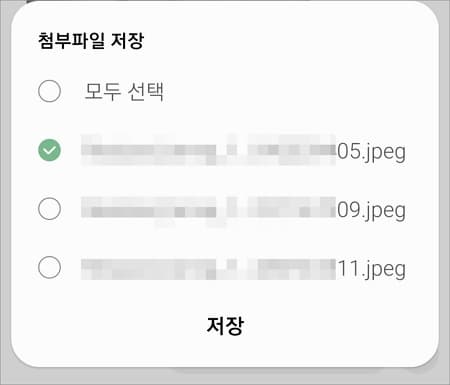Click the 모두 선택 text label
Image resolution: width=450 pixels, height=385 pixels.
click(124, 91)
